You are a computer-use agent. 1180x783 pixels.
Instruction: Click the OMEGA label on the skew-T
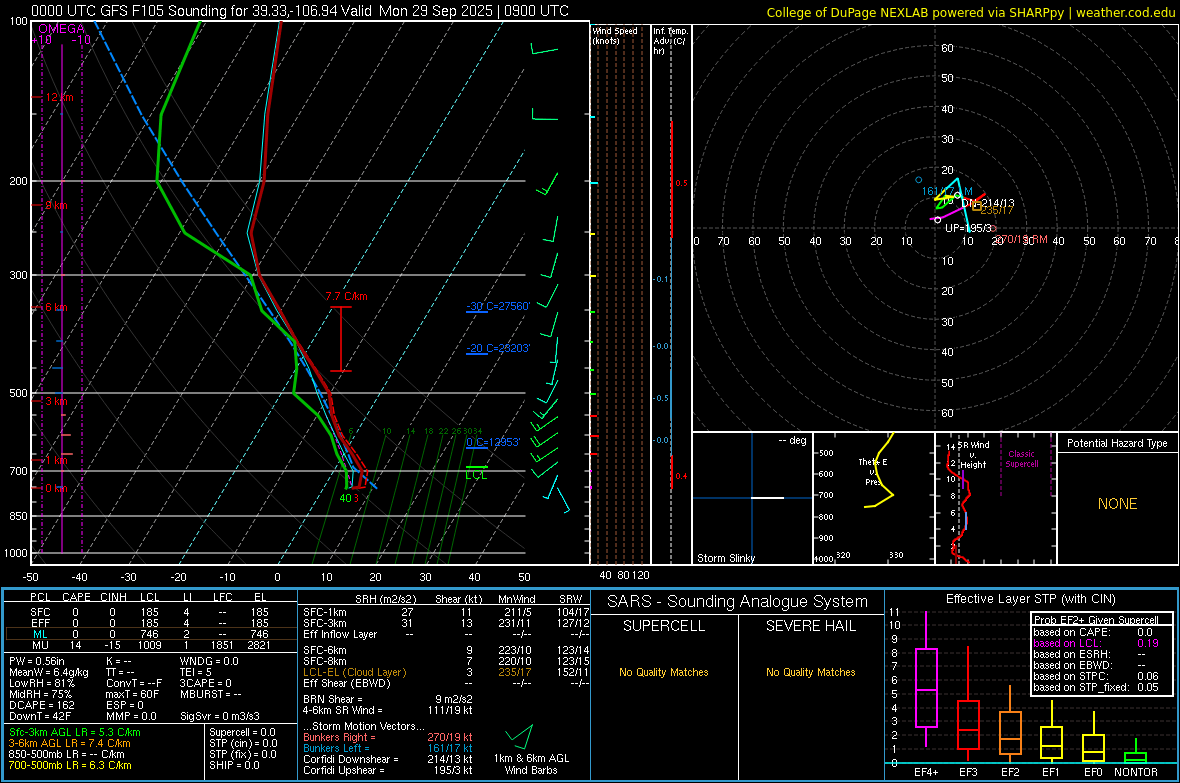(x=61, y=29)
